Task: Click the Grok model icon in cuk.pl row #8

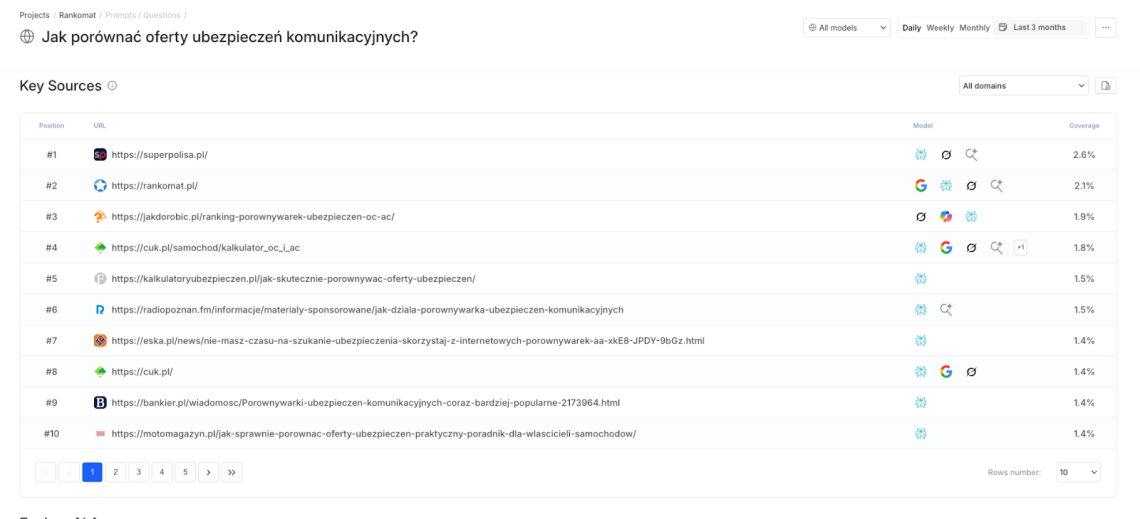Action: [x=971, y=372]
